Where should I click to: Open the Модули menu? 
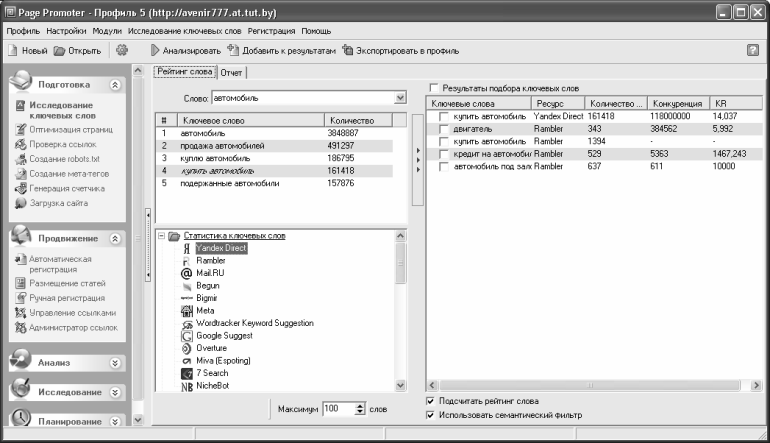(107, 31)
